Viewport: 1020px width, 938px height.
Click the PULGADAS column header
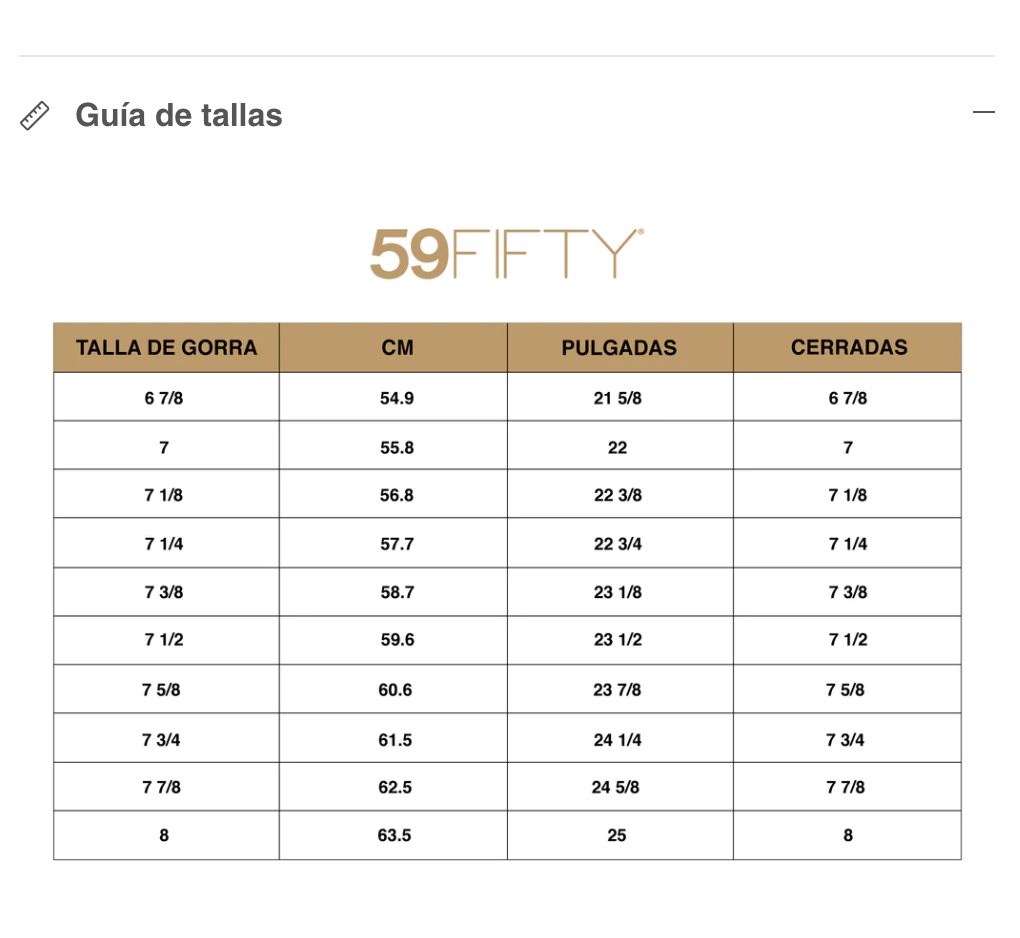[619, 348]
